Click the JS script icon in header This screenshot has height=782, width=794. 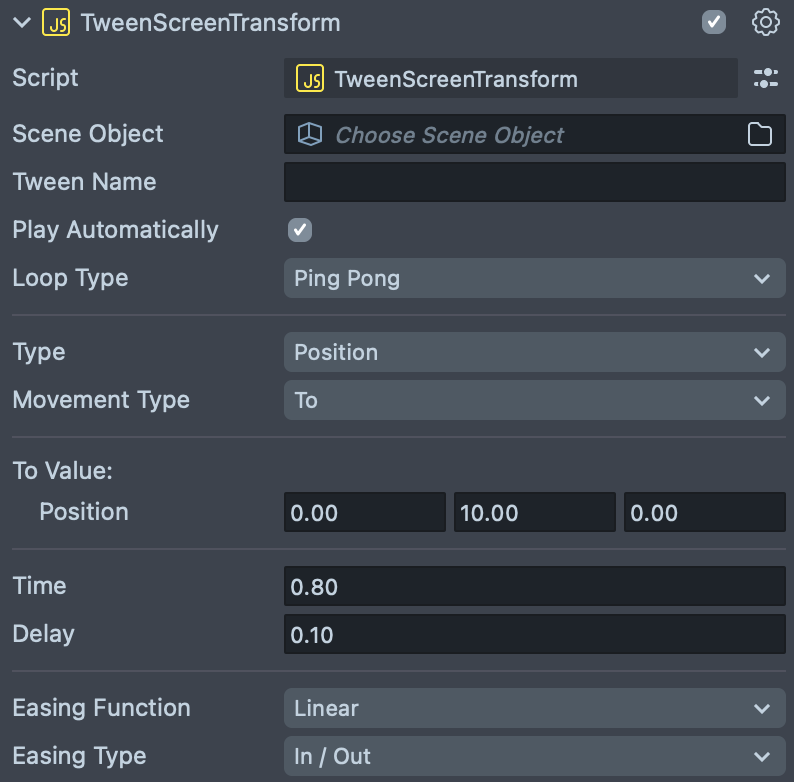[x=56, y=23]
